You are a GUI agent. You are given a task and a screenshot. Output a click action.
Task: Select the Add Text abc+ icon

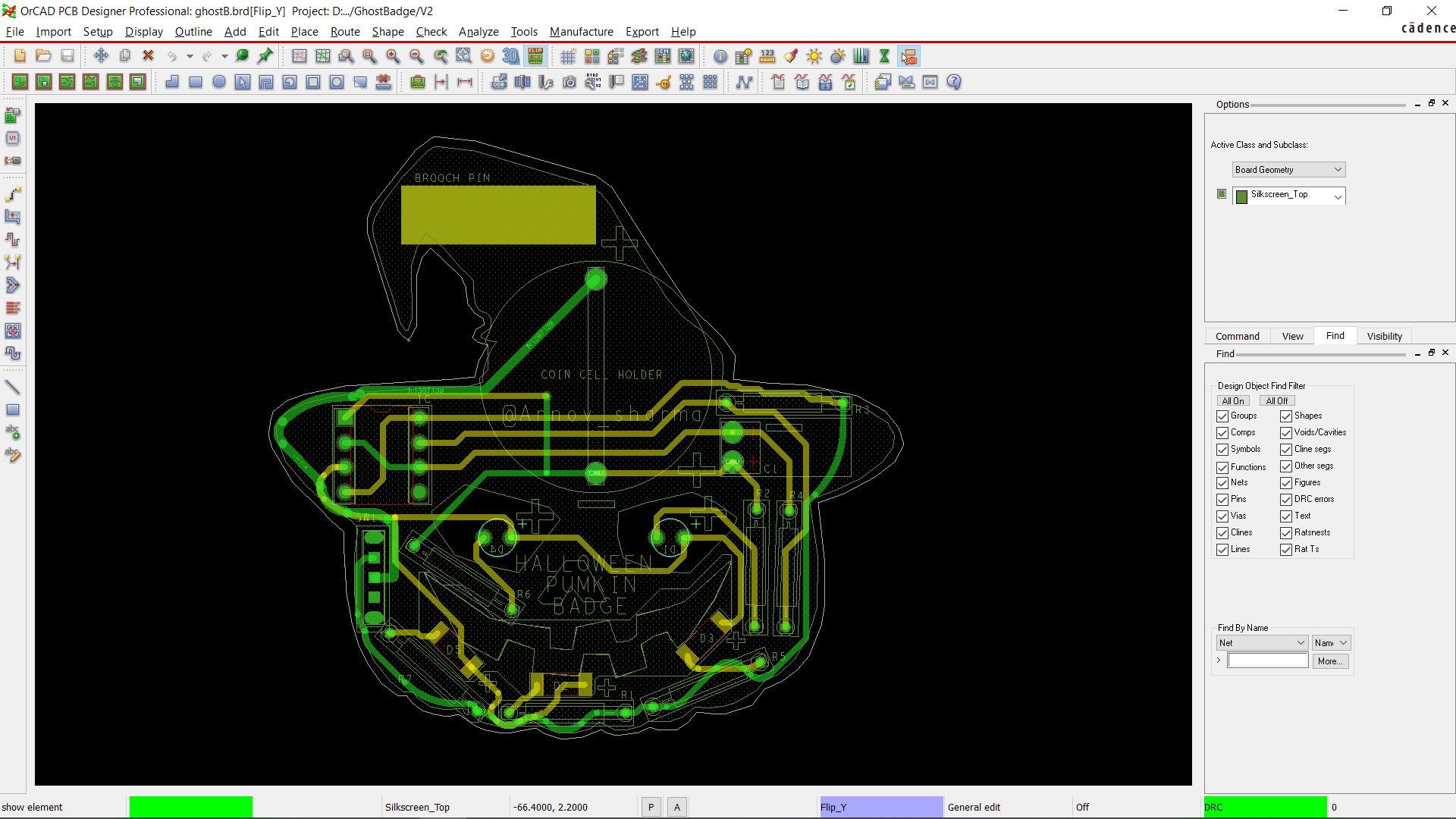(x=13, y=433)
